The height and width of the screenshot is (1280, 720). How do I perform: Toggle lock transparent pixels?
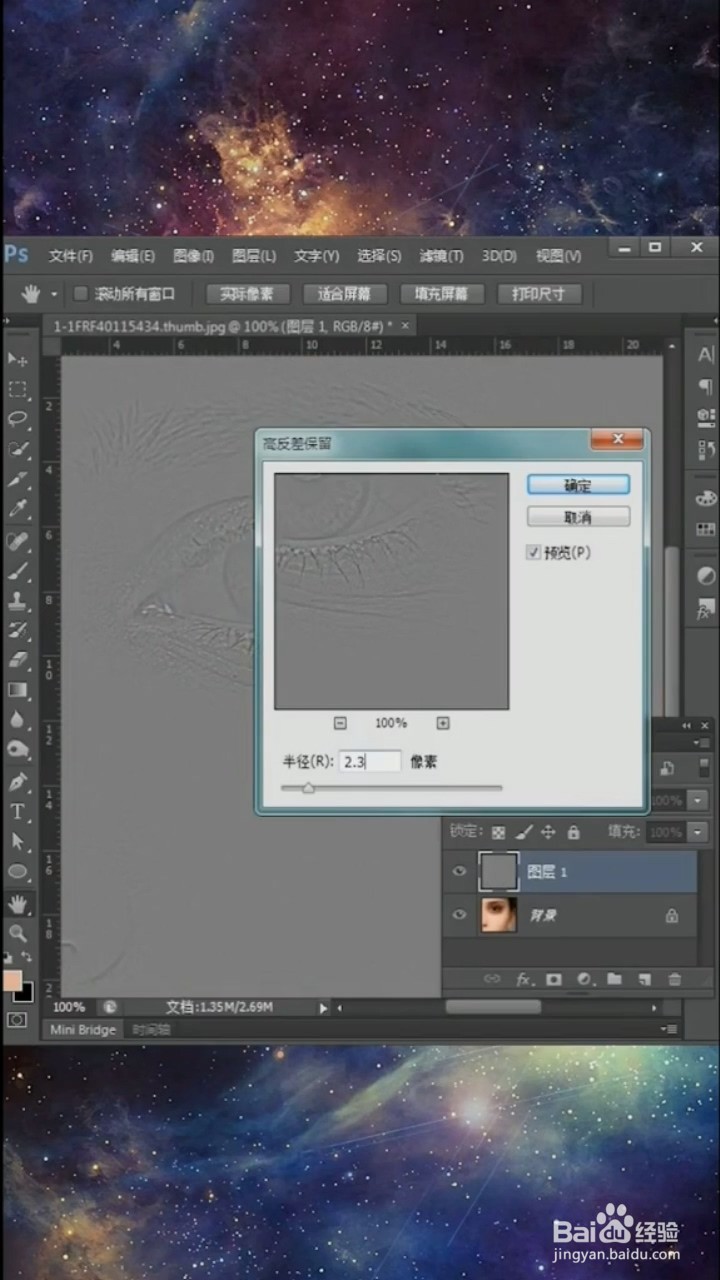point(499,832)
